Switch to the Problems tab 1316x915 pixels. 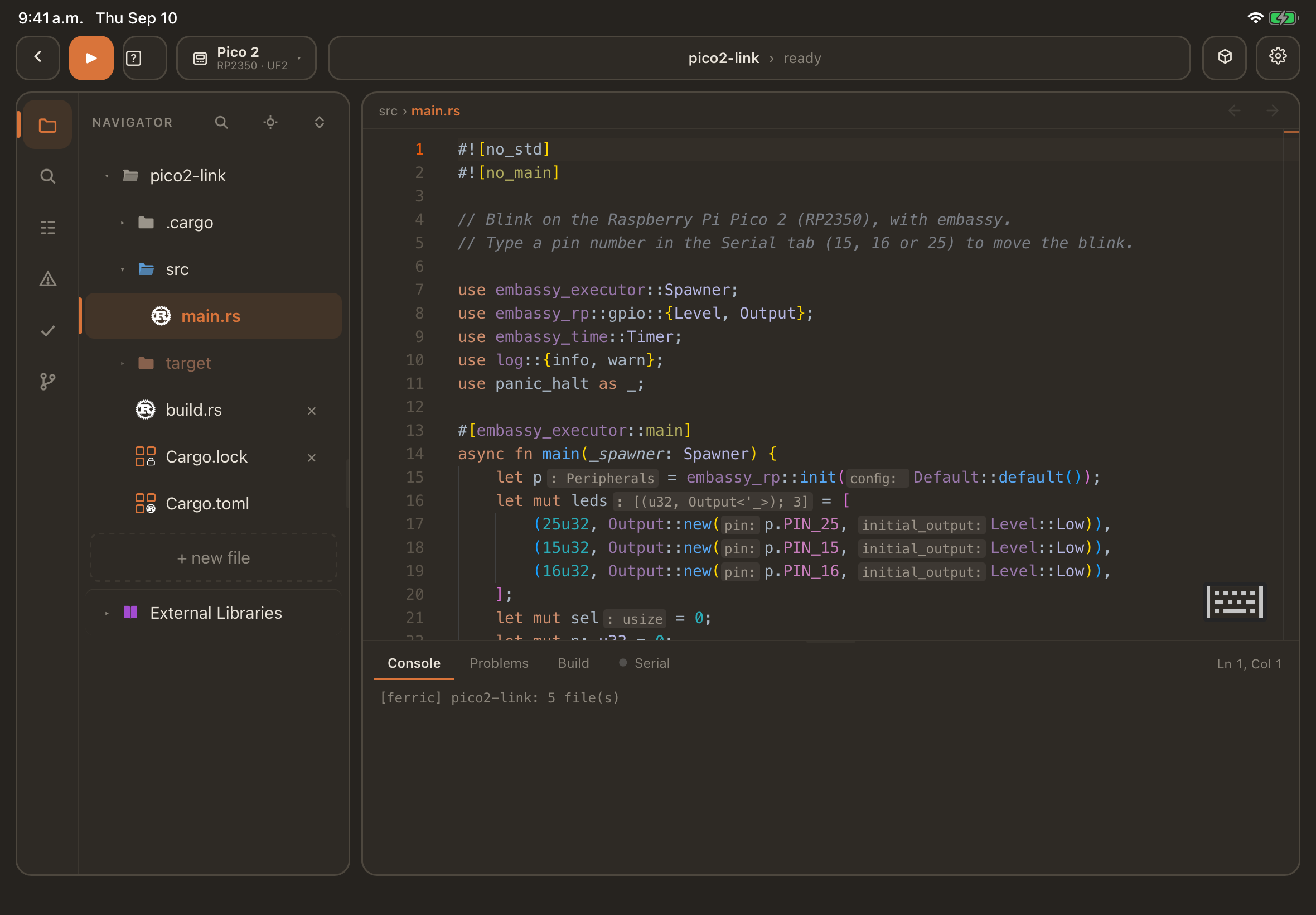pos(499,663)
